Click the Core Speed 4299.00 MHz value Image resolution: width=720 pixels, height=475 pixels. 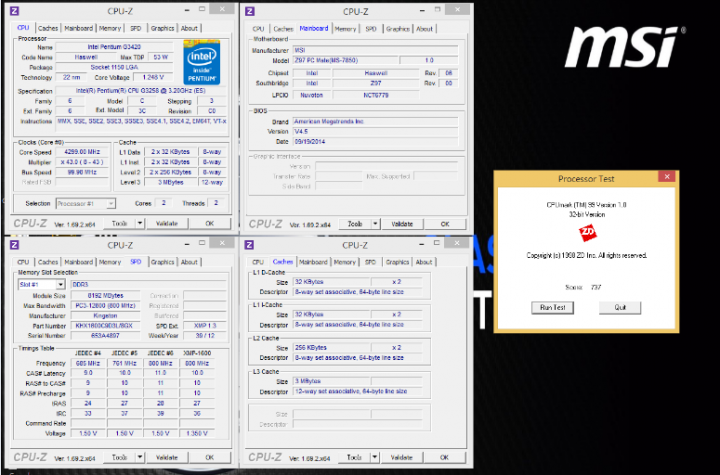click(x=82, y=152)
